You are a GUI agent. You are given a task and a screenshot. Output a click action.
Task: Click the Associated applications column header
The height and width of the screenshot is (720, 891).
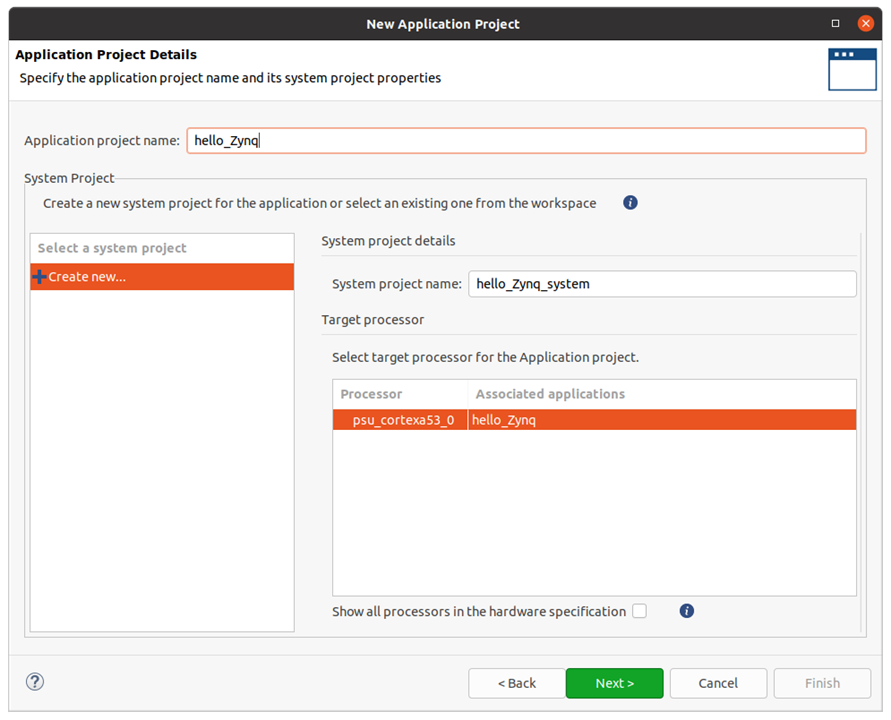(x=550, y=394)
